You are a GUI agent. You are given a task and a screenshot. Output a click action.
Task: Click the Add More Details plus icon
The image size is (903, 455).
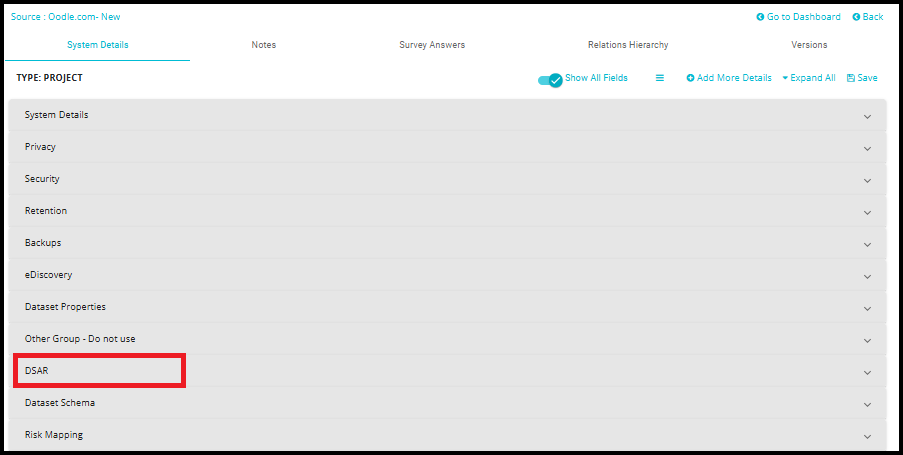tap(690, 78)
